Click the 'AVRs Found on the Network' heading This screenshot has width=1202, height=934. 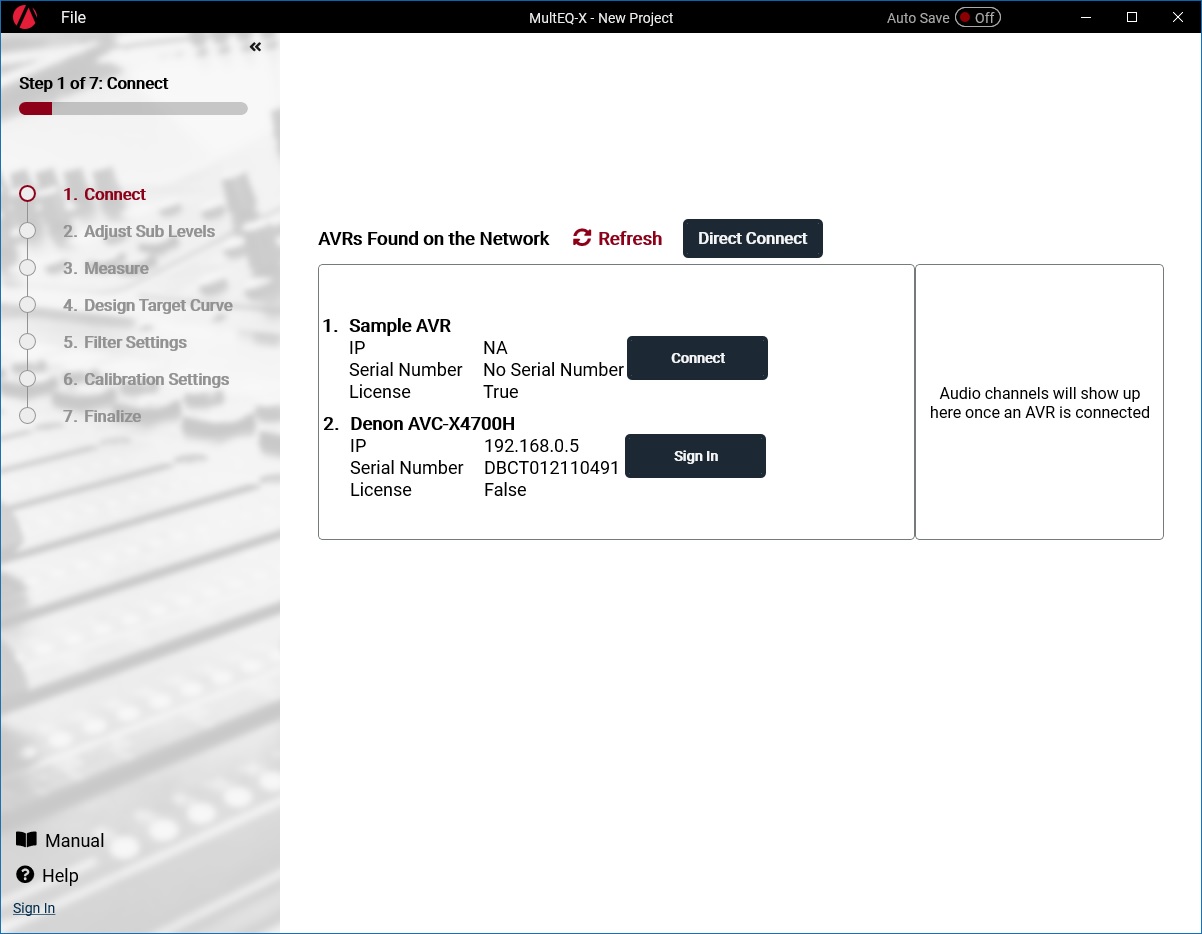point(434,238)
